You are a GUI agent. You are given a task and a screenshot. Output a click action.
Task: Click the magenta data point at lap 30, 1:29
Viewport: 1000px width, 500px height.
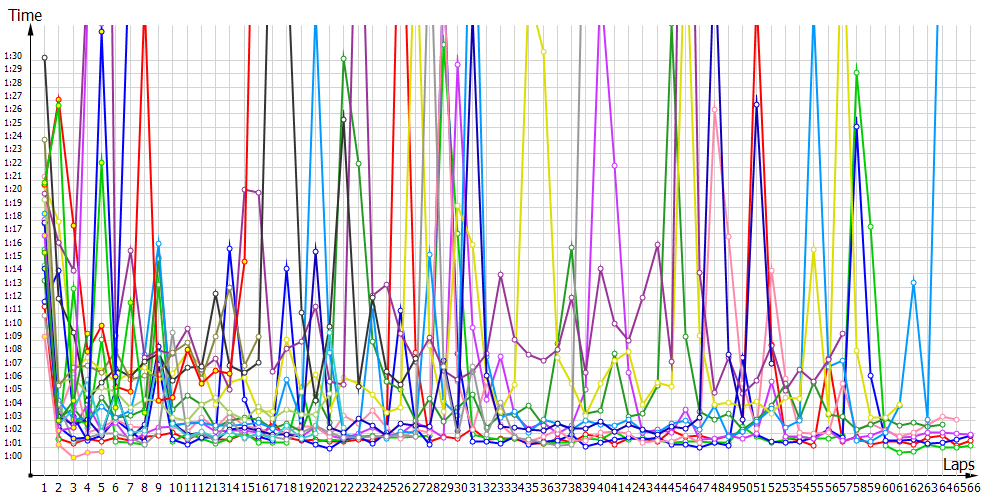coord(457,65)
